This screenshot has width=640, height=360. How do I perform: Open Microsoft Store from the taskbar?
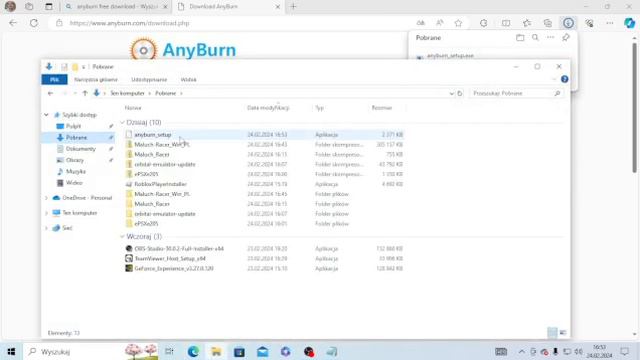tap(239, 351)
